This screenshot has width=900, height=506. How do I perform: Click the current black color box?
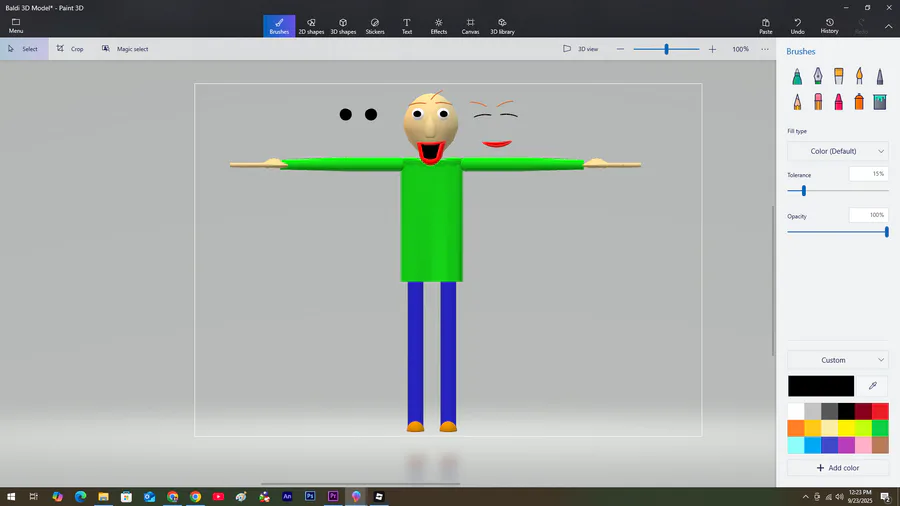coord(821,386)
